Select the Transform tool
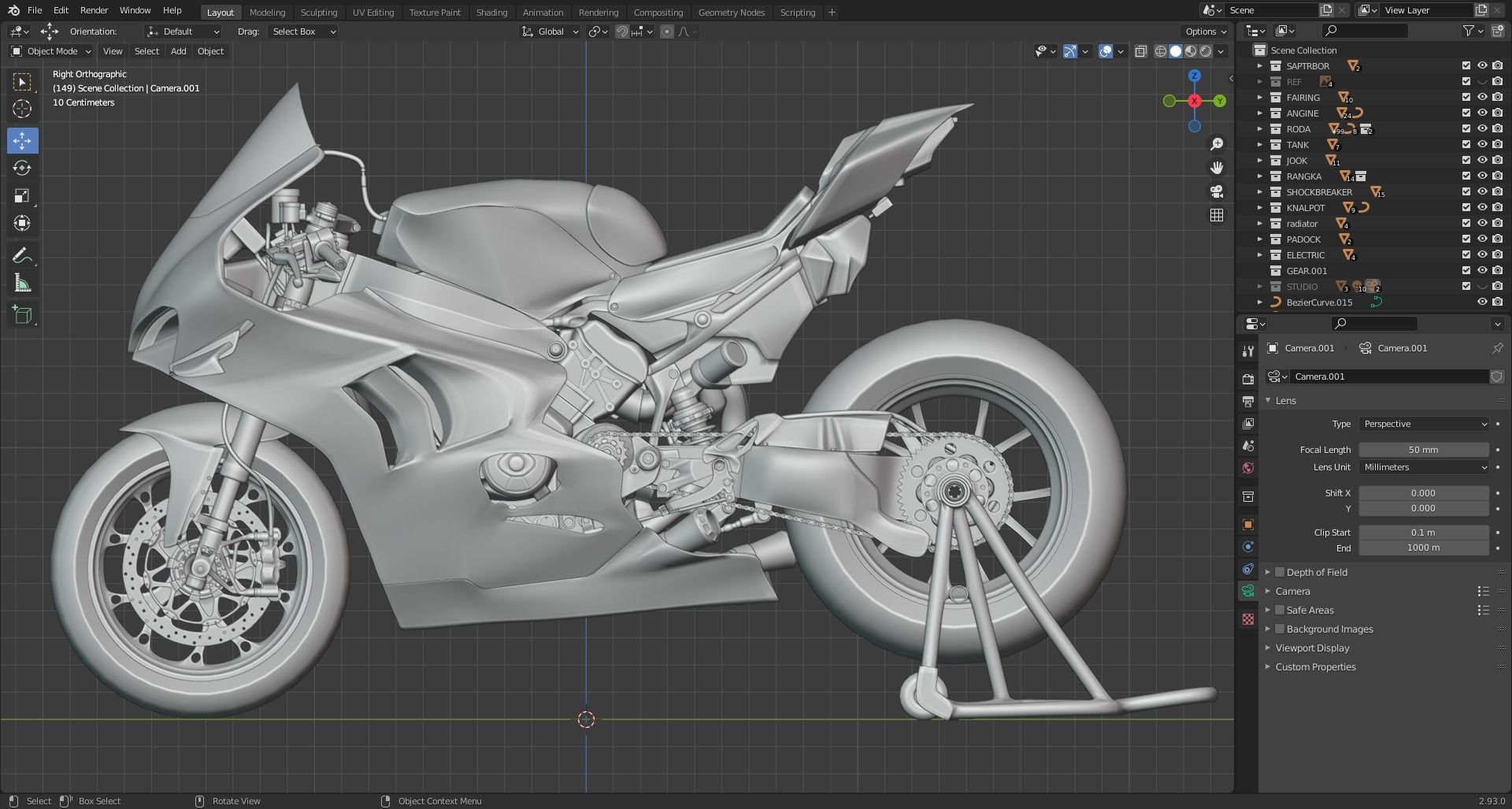1512x809 pixels. 22,223
